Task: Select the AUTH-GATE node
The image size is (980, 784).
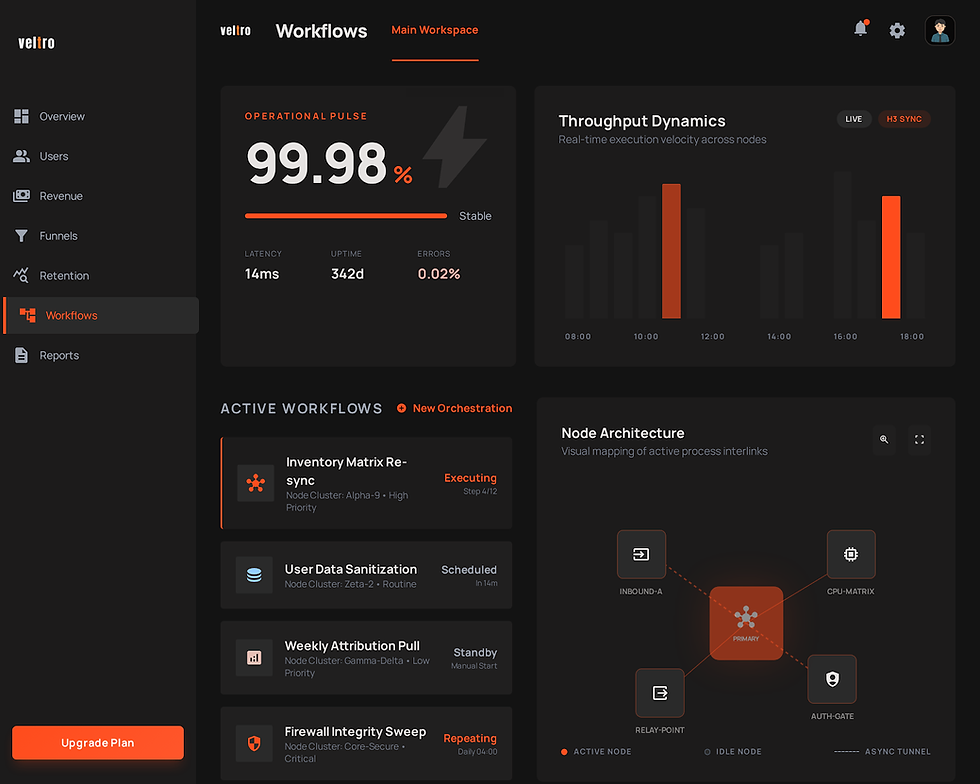Action: [832, 679]
